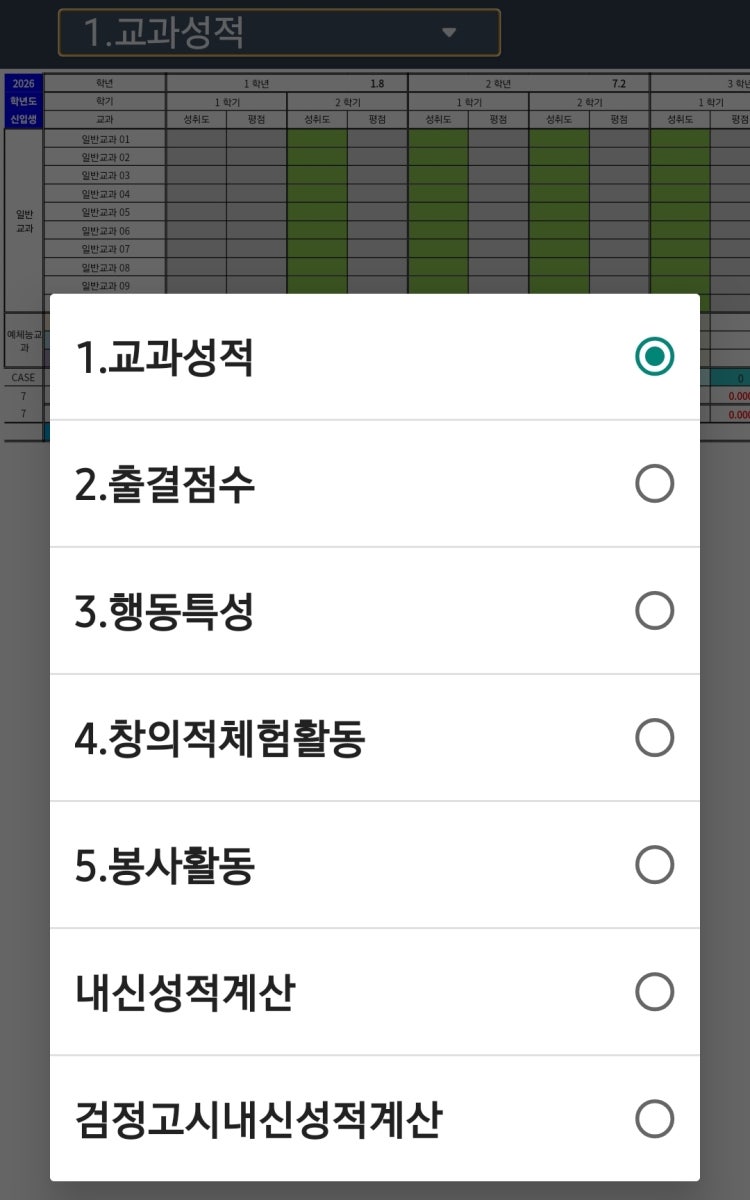Click the 3.행동특성 list entry label
Viewport: 750px width, 1200px height.
tap(164, 611)
